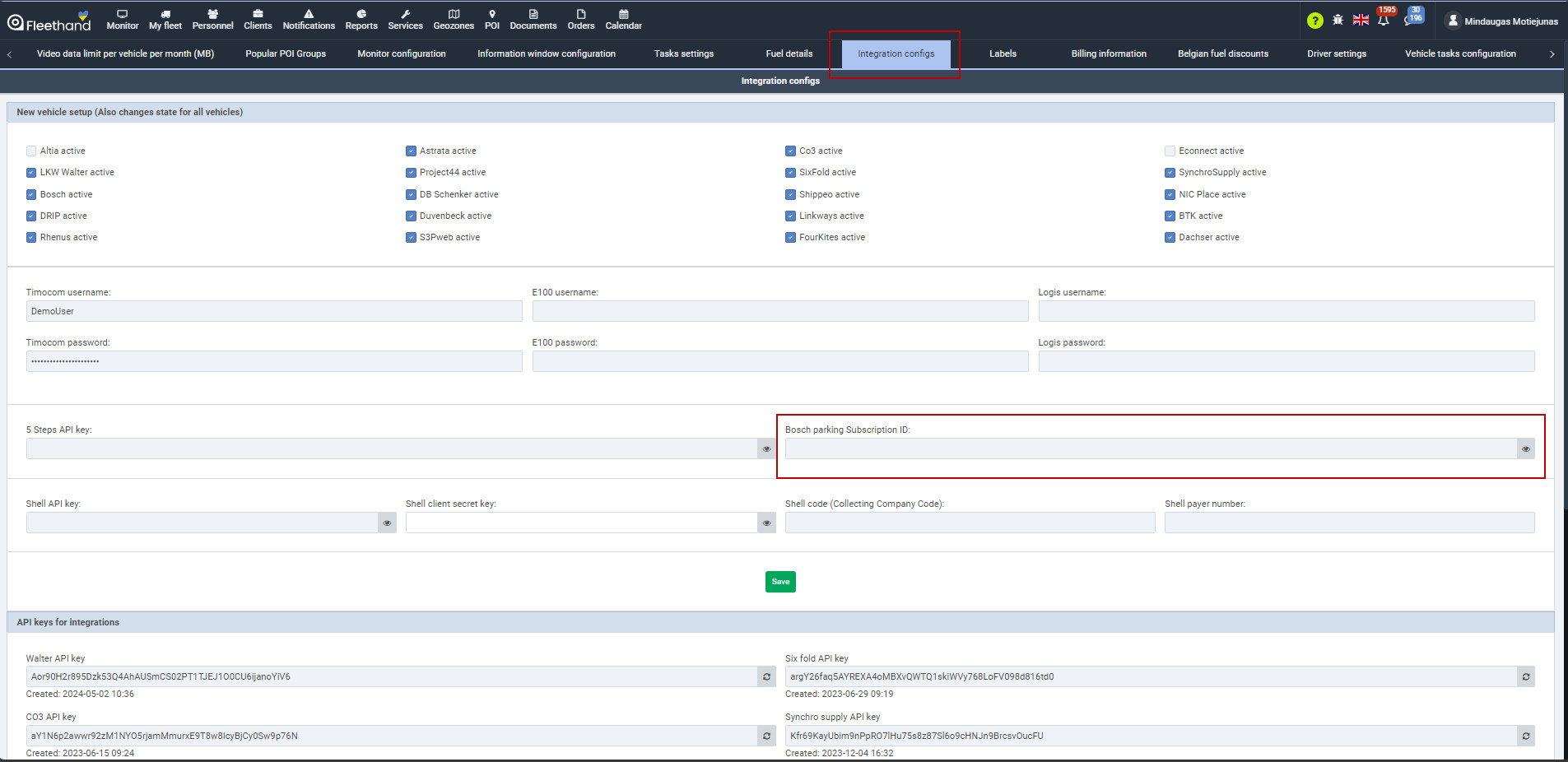
Task: Open Information window configuration tab
Action: 547,53
